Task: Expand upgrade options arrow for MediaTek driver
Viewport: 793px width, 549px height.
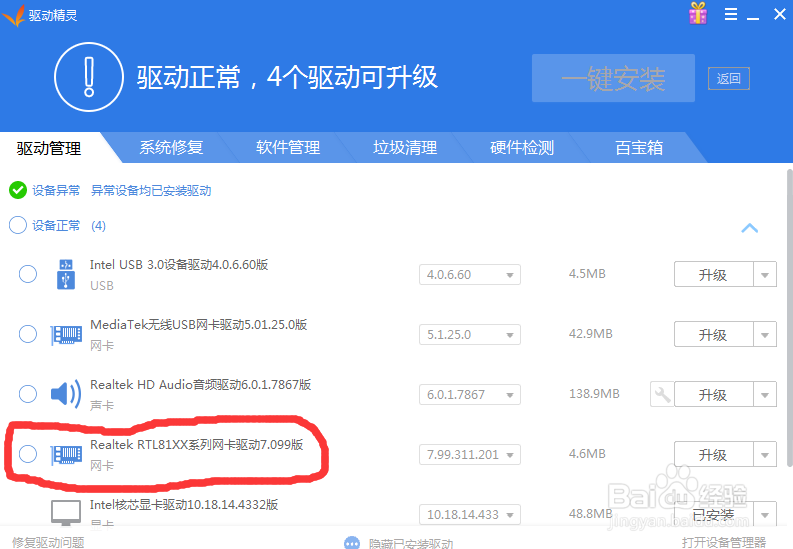Action: tap(765, 334)
